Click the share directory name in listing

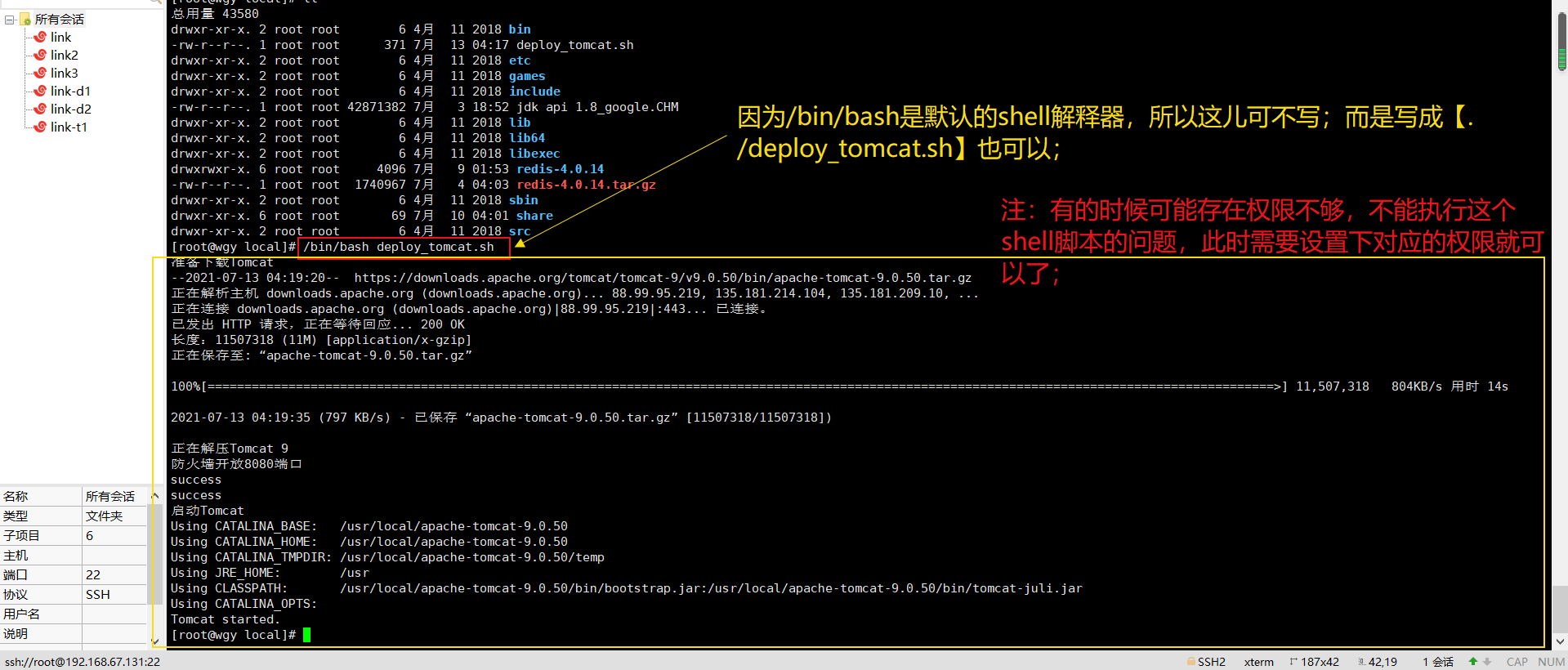pyautogui.click(x=534, y=216)
